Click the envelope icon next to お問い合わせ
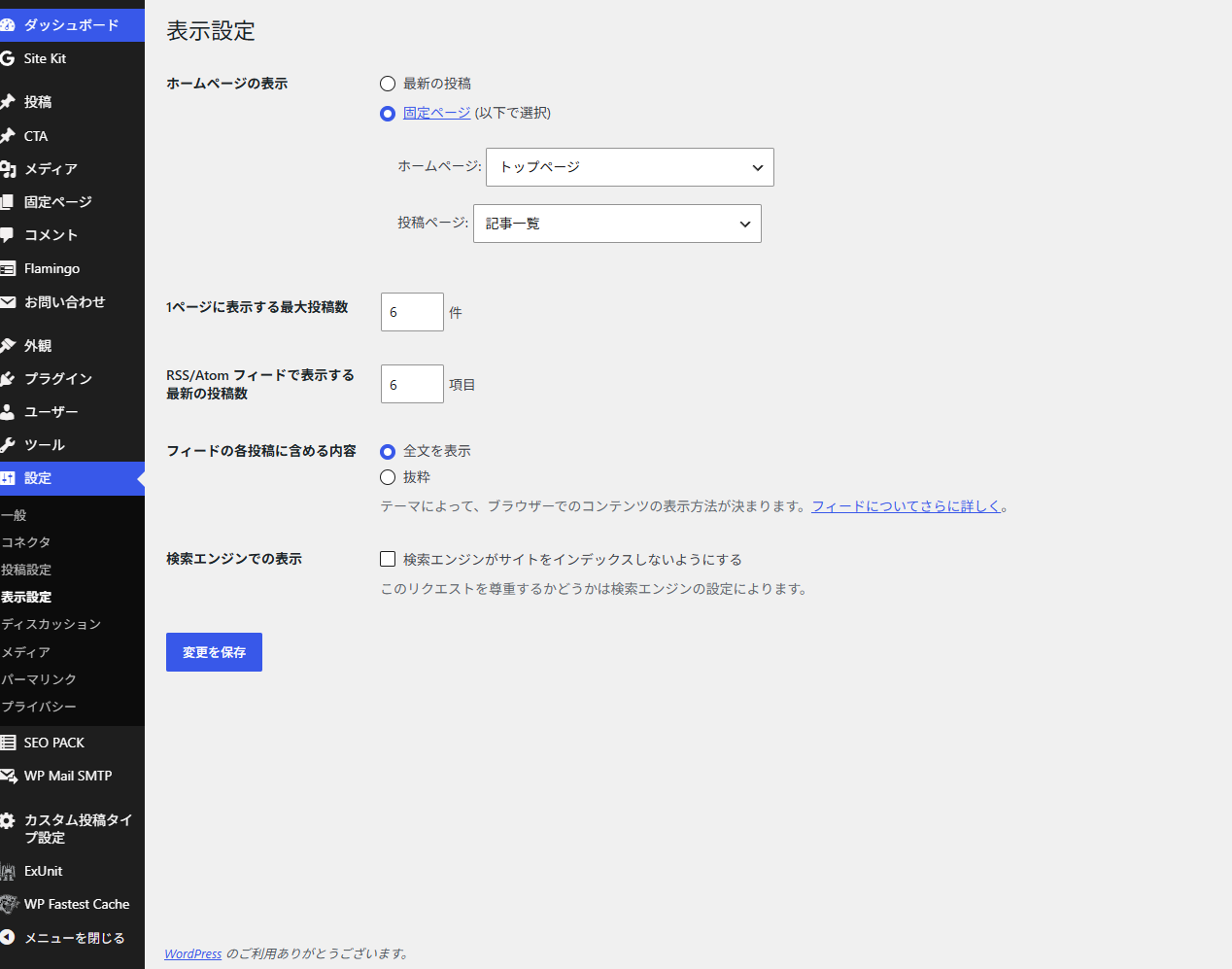The image size is (1232, 969). [x=7, y=302]
